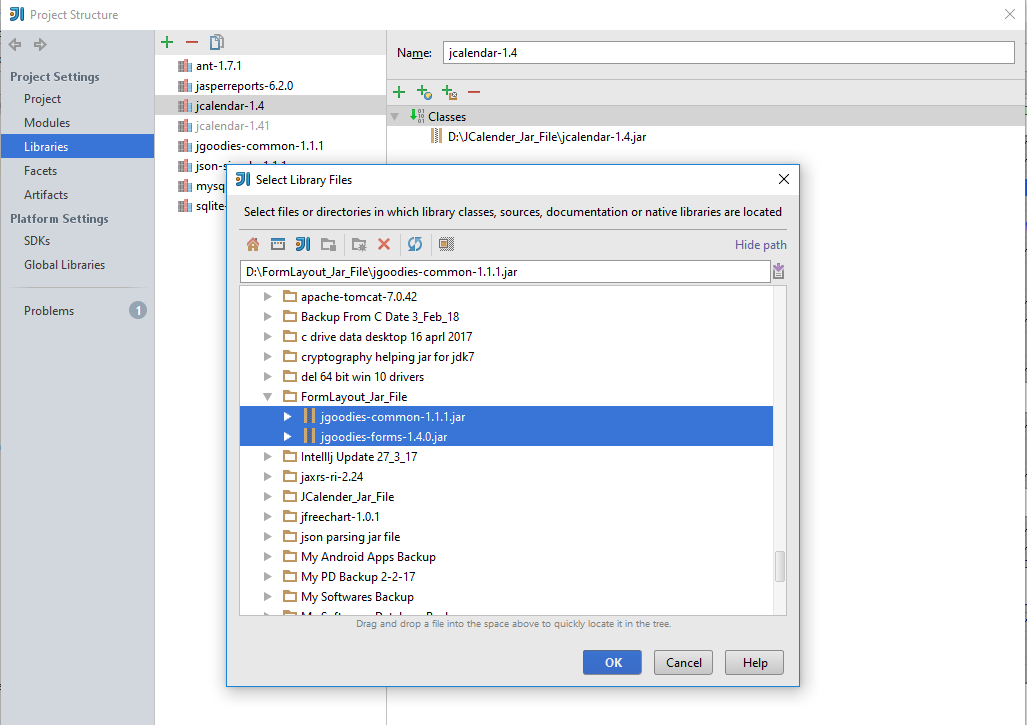1027x725 pixels.
Task: Toggle show hidden files in the dialog
Action: pos(446,244)
